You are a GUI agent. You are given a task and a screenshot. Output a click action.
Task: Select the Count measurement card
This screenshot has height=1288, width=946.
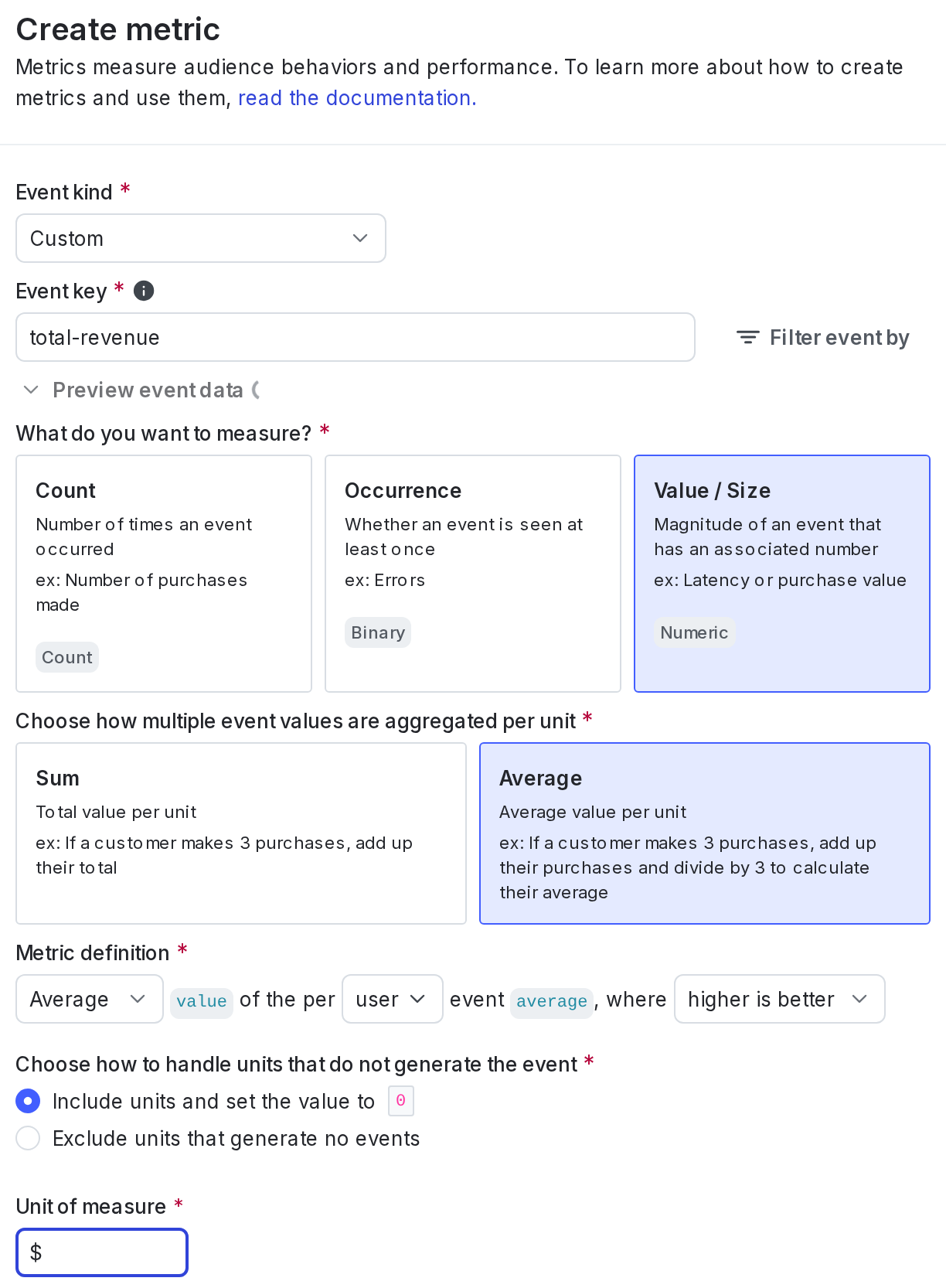point(164,573)
